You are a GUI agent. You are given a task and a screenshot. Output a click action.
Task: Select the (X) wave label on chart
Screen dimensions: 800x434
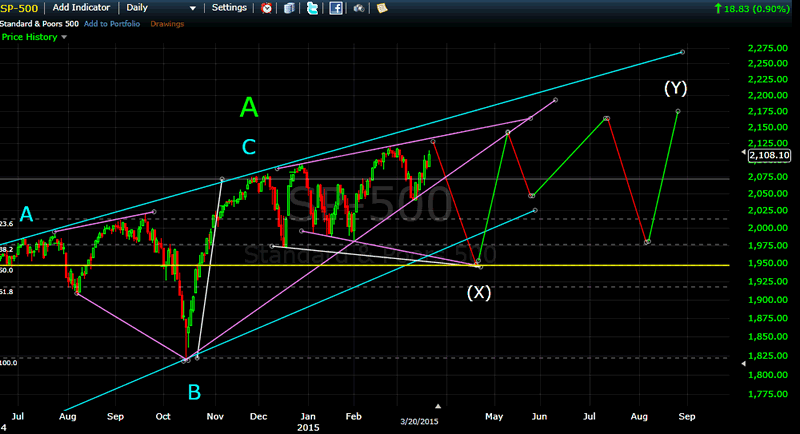479,292
